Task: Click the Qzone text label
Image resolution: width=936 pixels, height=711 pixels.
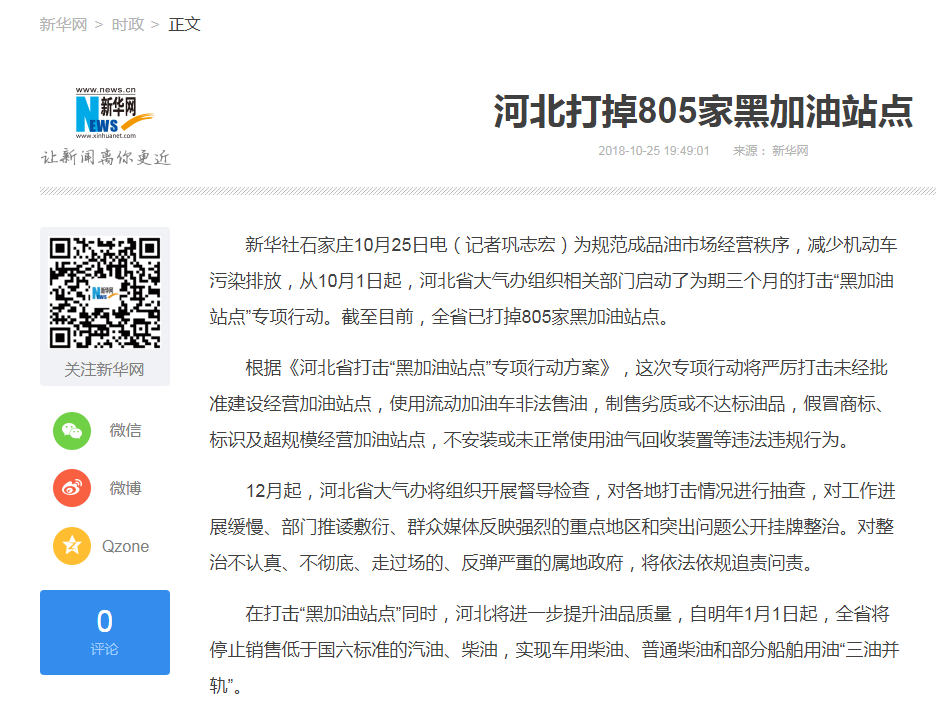Action: [x=125, y=546]
